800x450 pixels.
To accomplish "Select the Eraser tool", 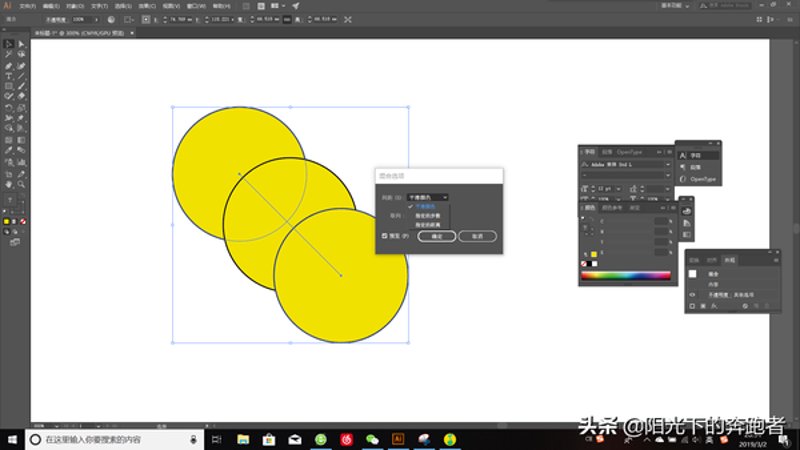I will point(21,96).
